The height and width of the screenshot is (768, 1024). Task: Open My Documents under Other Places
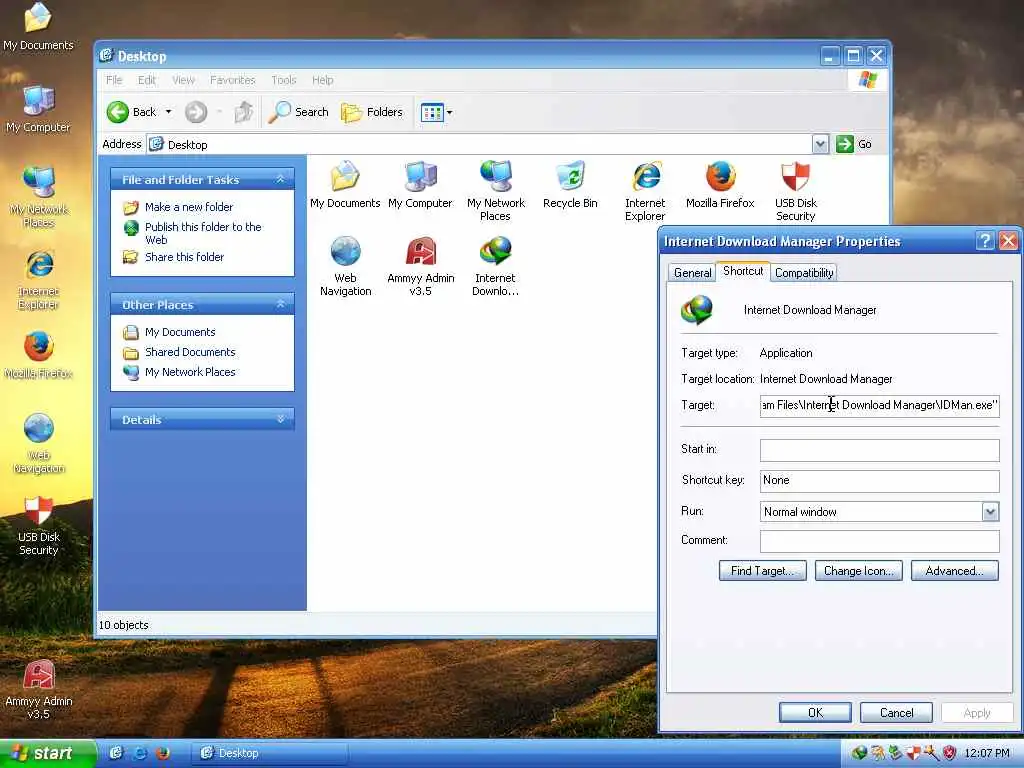pos(180,332)
